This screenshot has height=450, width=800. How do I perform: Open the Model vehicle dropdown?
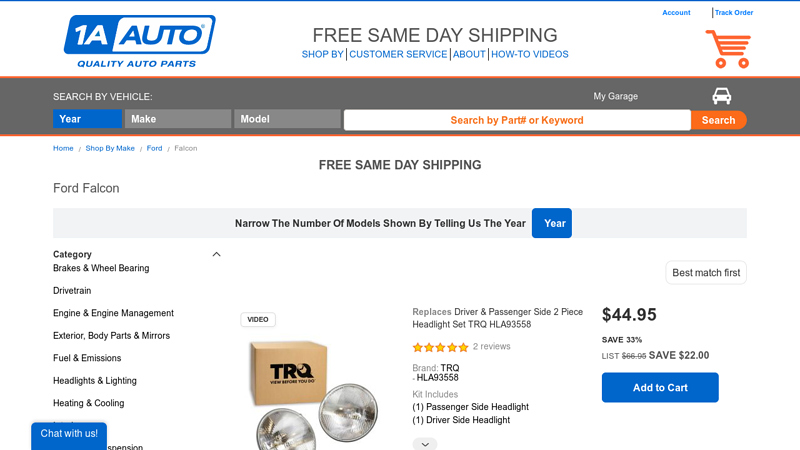pos(287,119)
